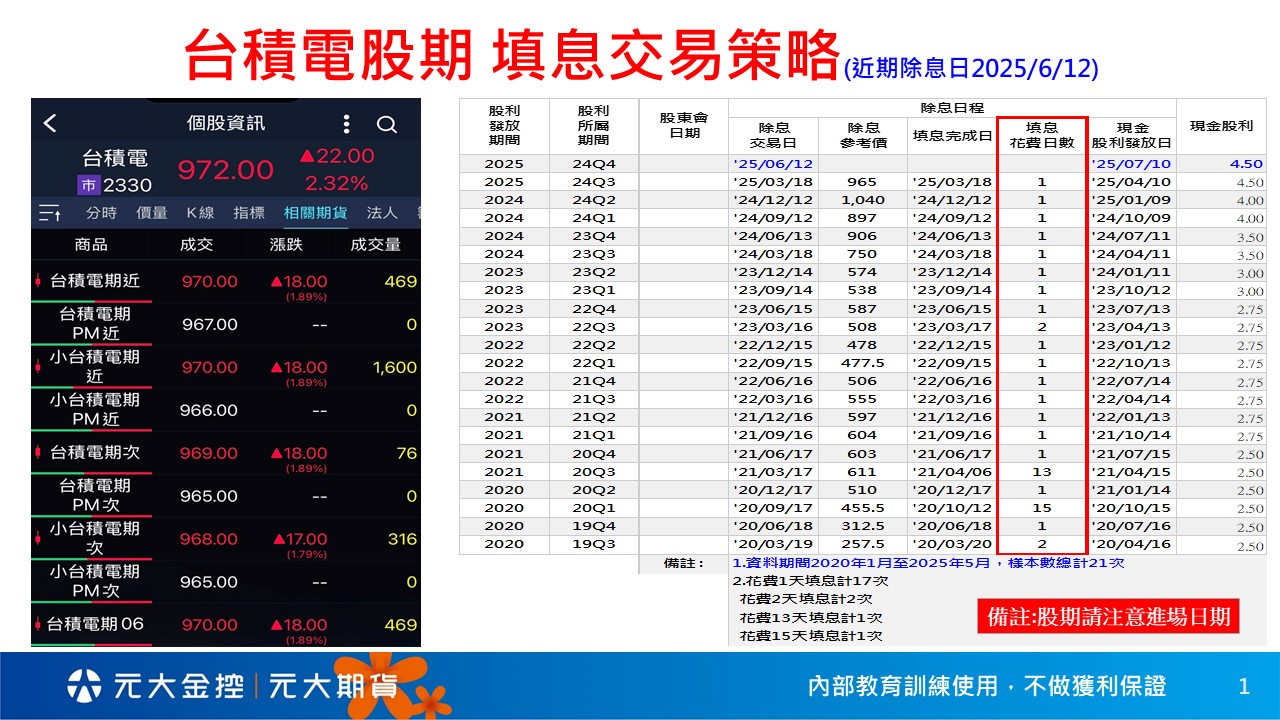Click the 1,040 reference price cell
The height and width of the screenshot is (720, 1280).
(862, 200)
